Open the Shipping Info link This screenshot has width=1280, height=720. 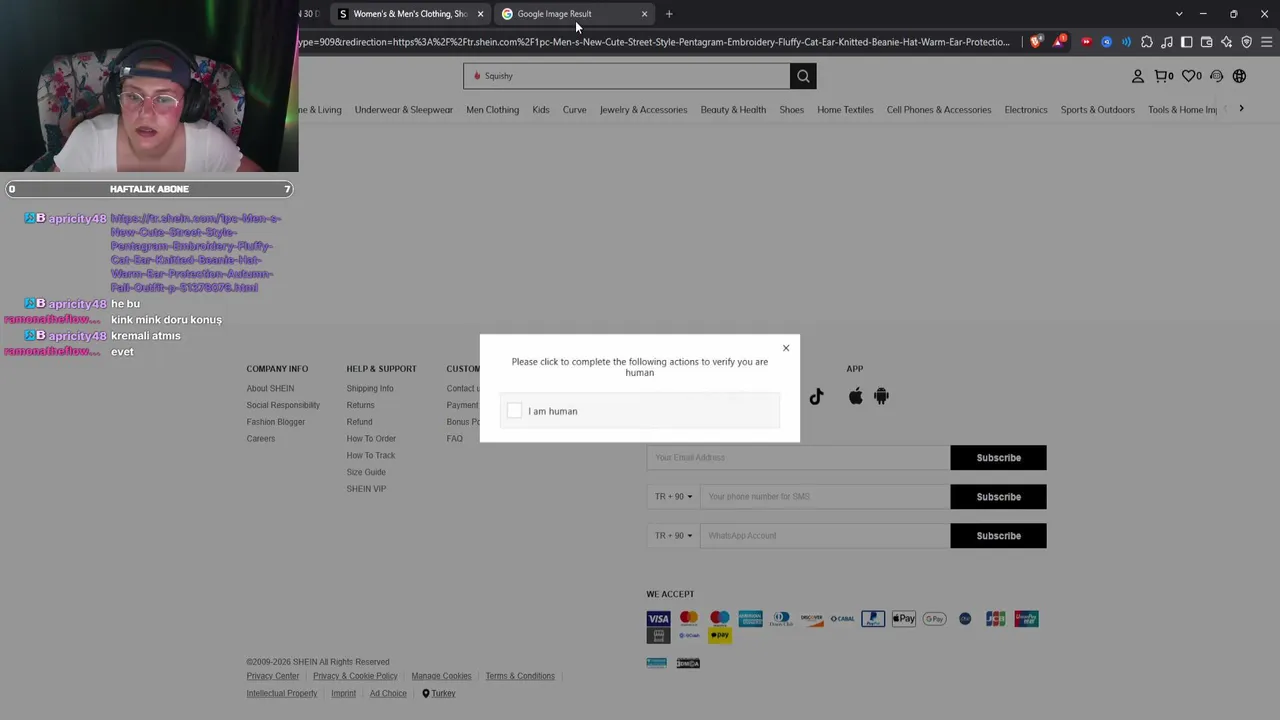pyautogui.click(x=370, y=389)
